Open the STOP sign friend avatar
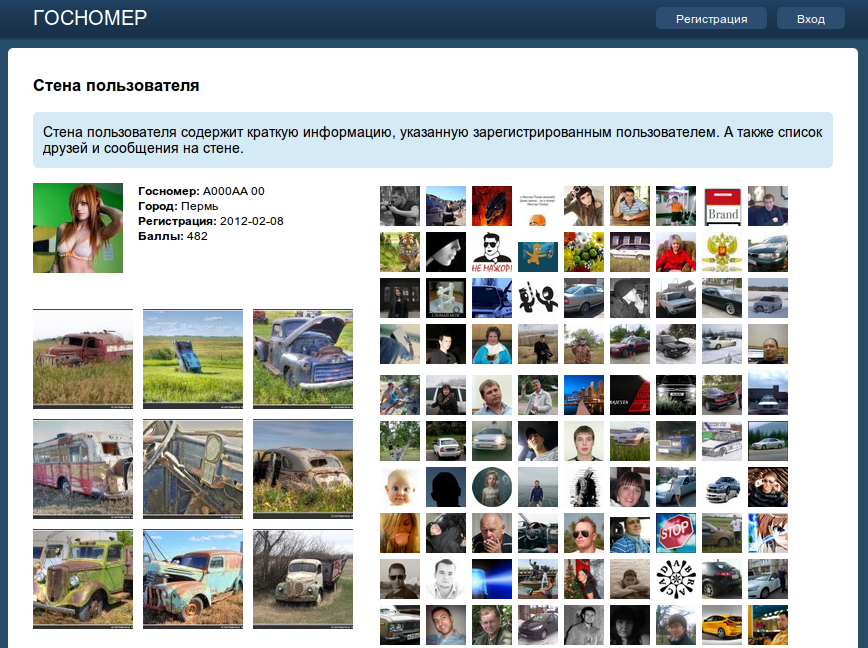The height and width of the screenshot is (648, 868). [676, 533]
